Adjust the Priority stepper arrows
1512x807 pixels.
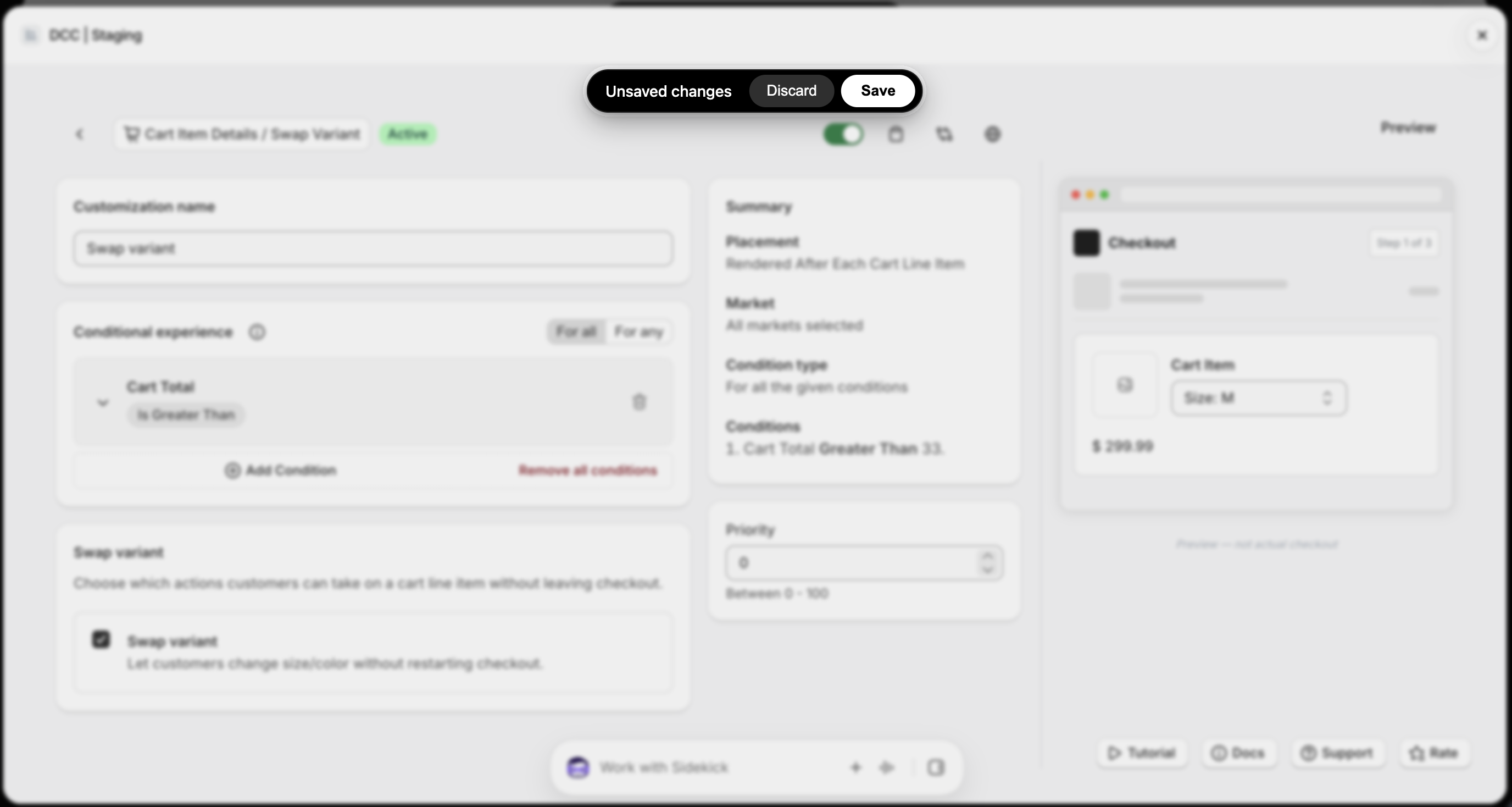(987, 563)
